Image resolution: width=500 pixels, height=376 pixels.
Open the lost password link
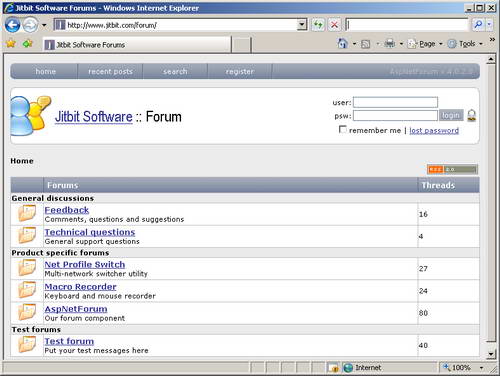[434, 130]
